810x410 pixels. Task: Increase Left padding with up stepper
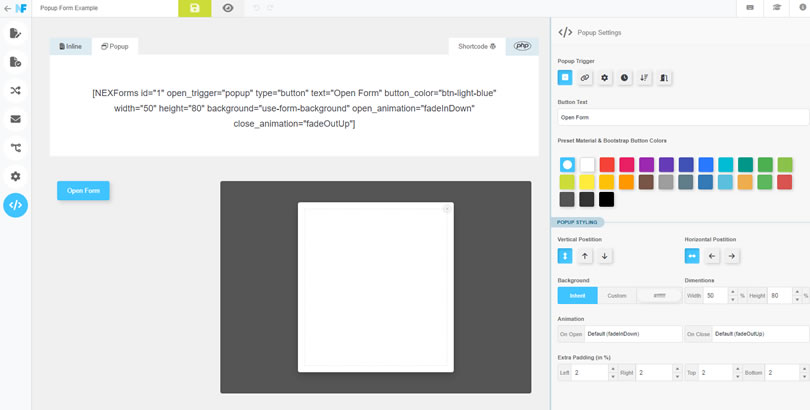coord(613,369)
